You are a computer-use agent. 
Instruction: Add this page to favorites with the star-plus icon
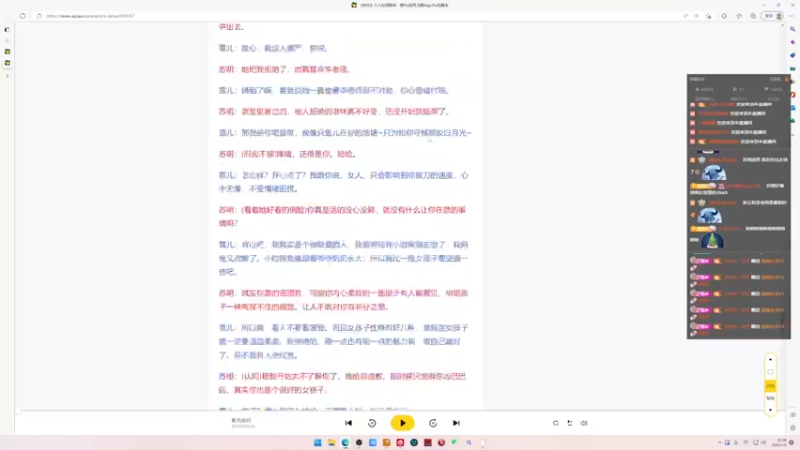708,16
